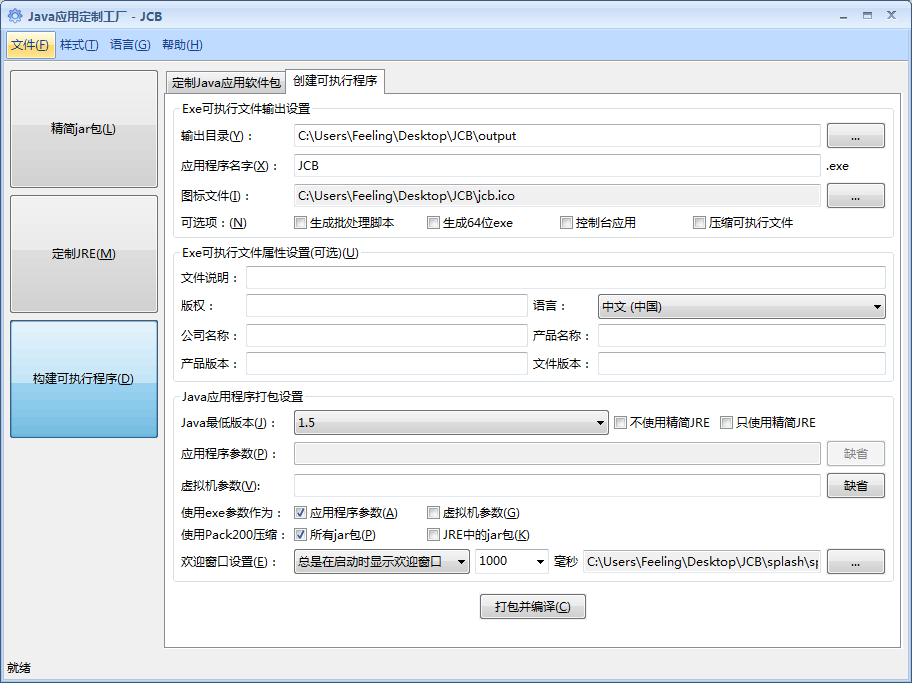Viewport: 912px width, 683px height.
Task: Click the 虚拟机参数 input field
Action: pos(557,485)
